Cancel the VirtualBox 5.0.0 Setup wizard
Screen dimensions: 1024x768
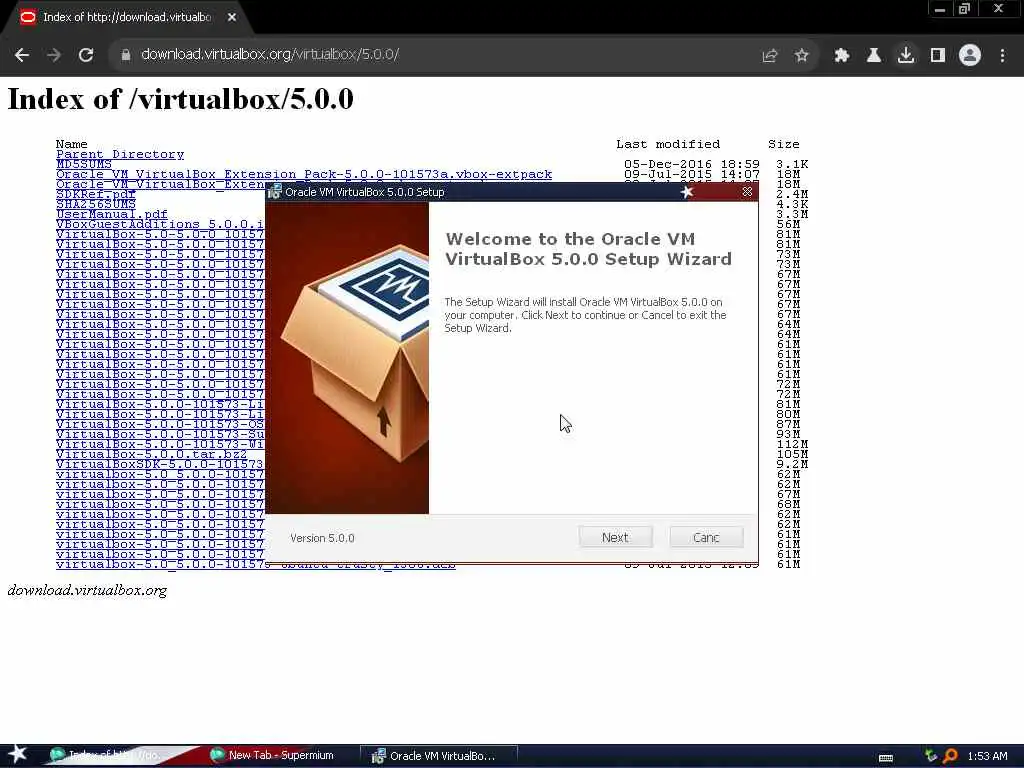pos(707,537)
